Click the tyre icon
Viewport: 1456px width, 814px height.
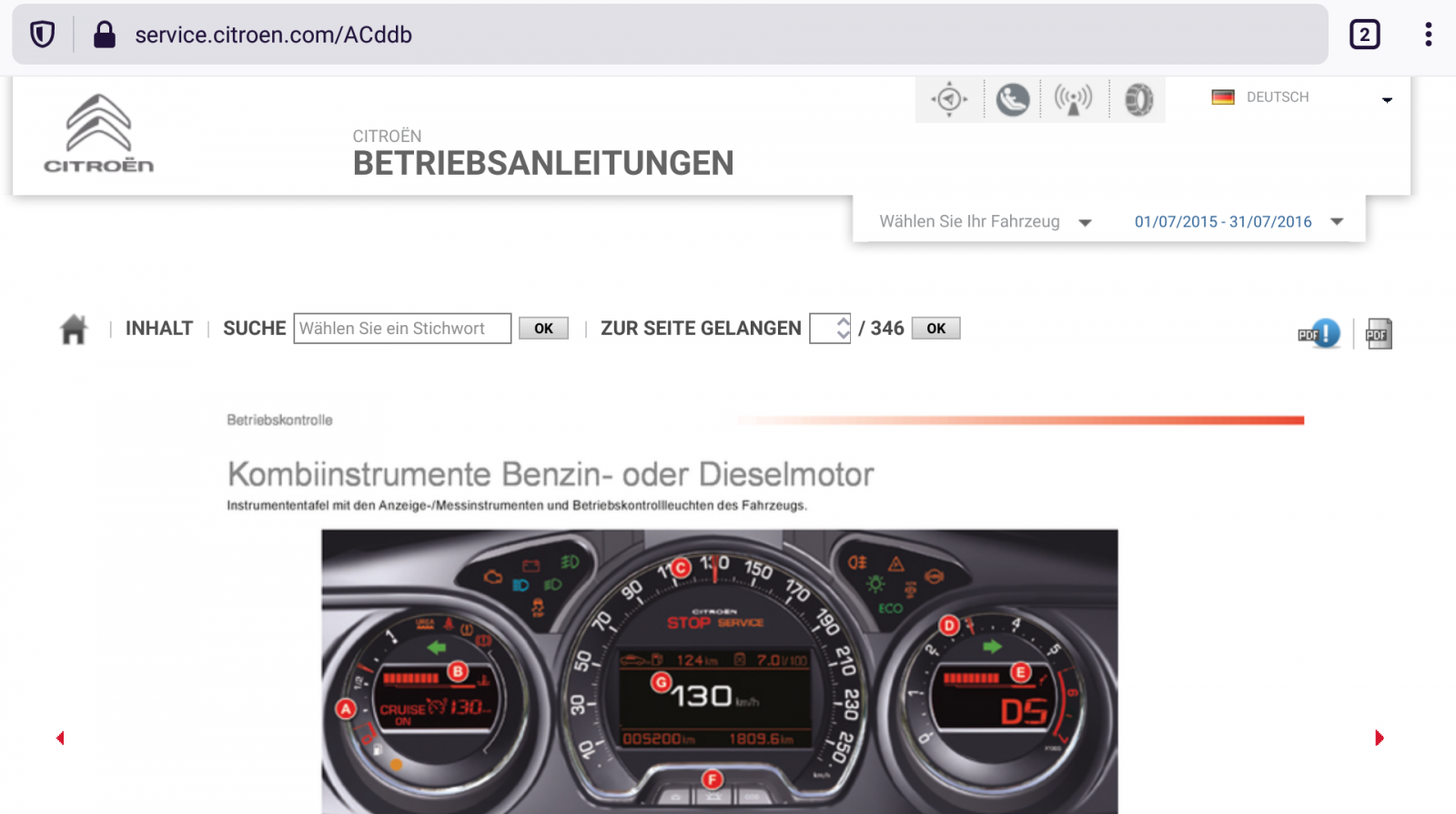pyautogui.click(x=1137, y=99)
